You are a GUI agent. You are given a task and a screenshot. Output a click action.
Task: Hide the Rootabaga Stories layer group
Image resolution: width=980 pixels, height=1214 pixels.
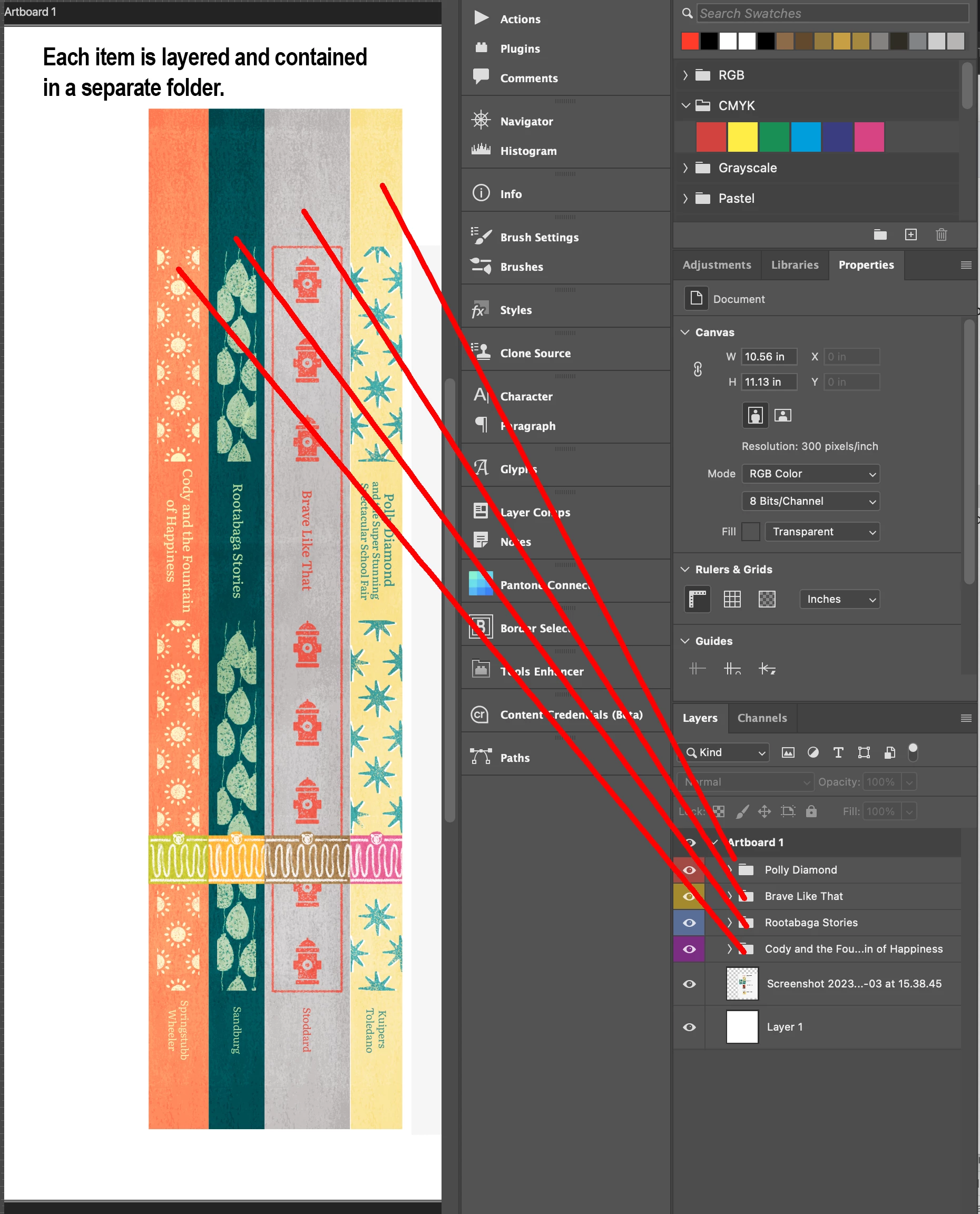coord(689,923)
